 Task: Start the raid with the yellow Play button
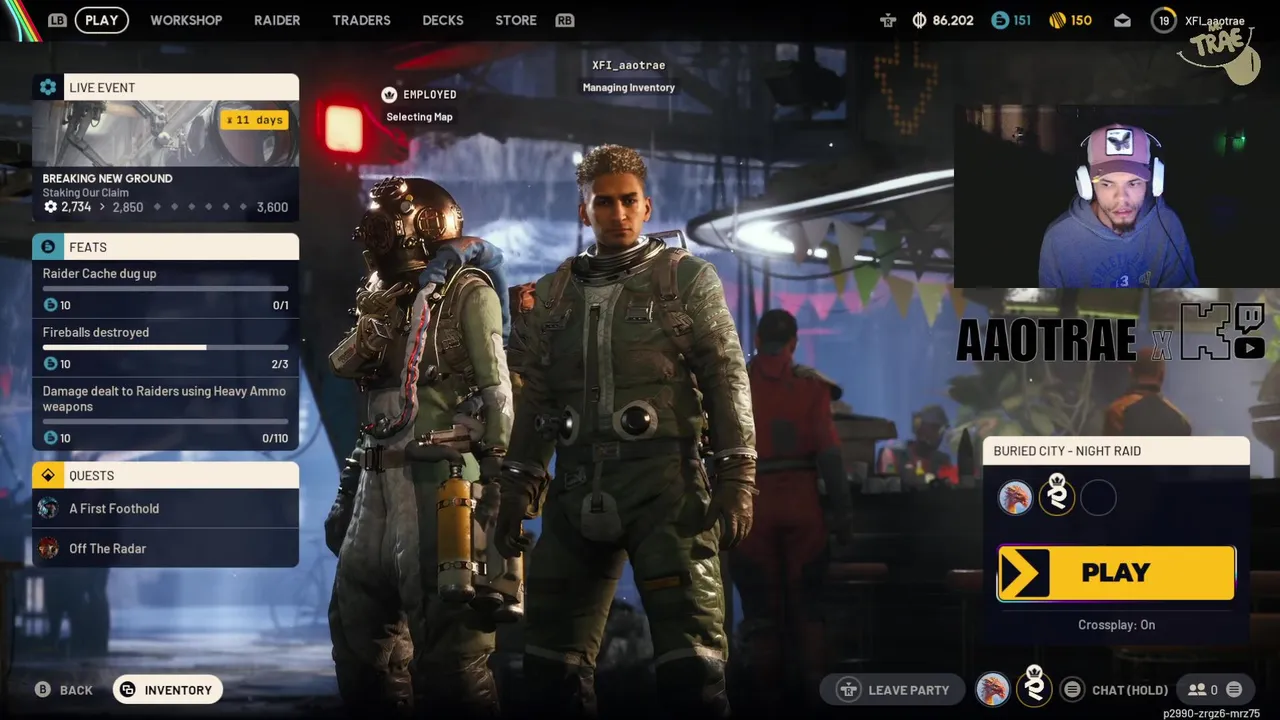pos(1116,573)
